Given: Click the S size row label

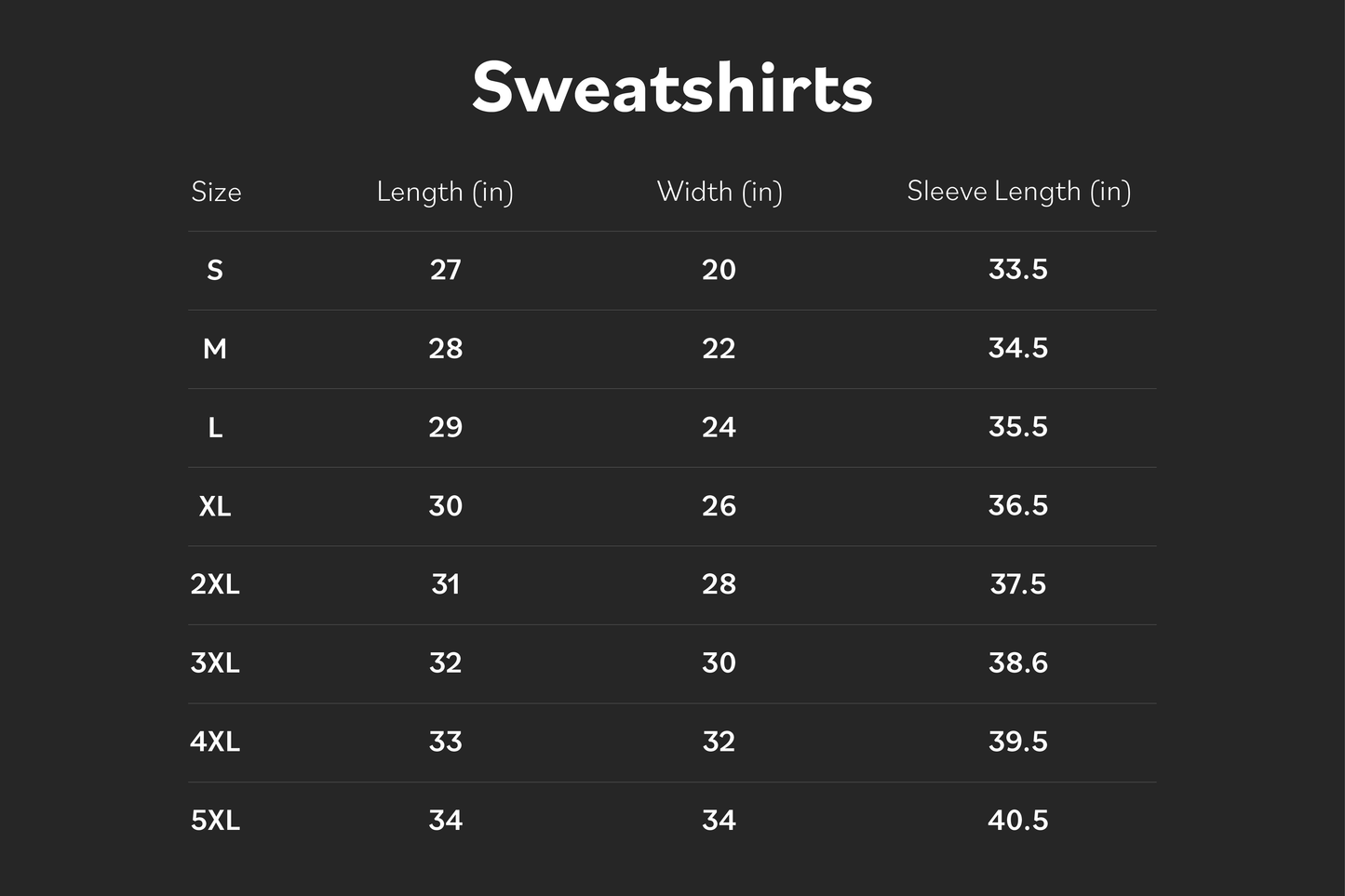Looking at the screenshot, I should point(215,270).
